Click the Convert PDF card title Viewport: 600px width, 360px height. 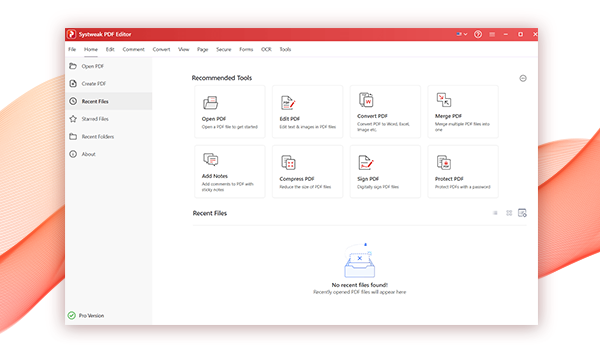(372, 116)
